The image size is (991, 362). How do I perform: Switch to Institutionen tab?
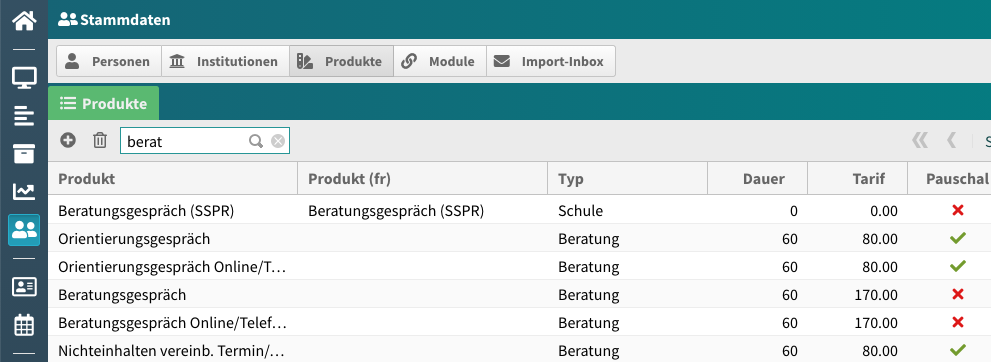pos(226,61)
